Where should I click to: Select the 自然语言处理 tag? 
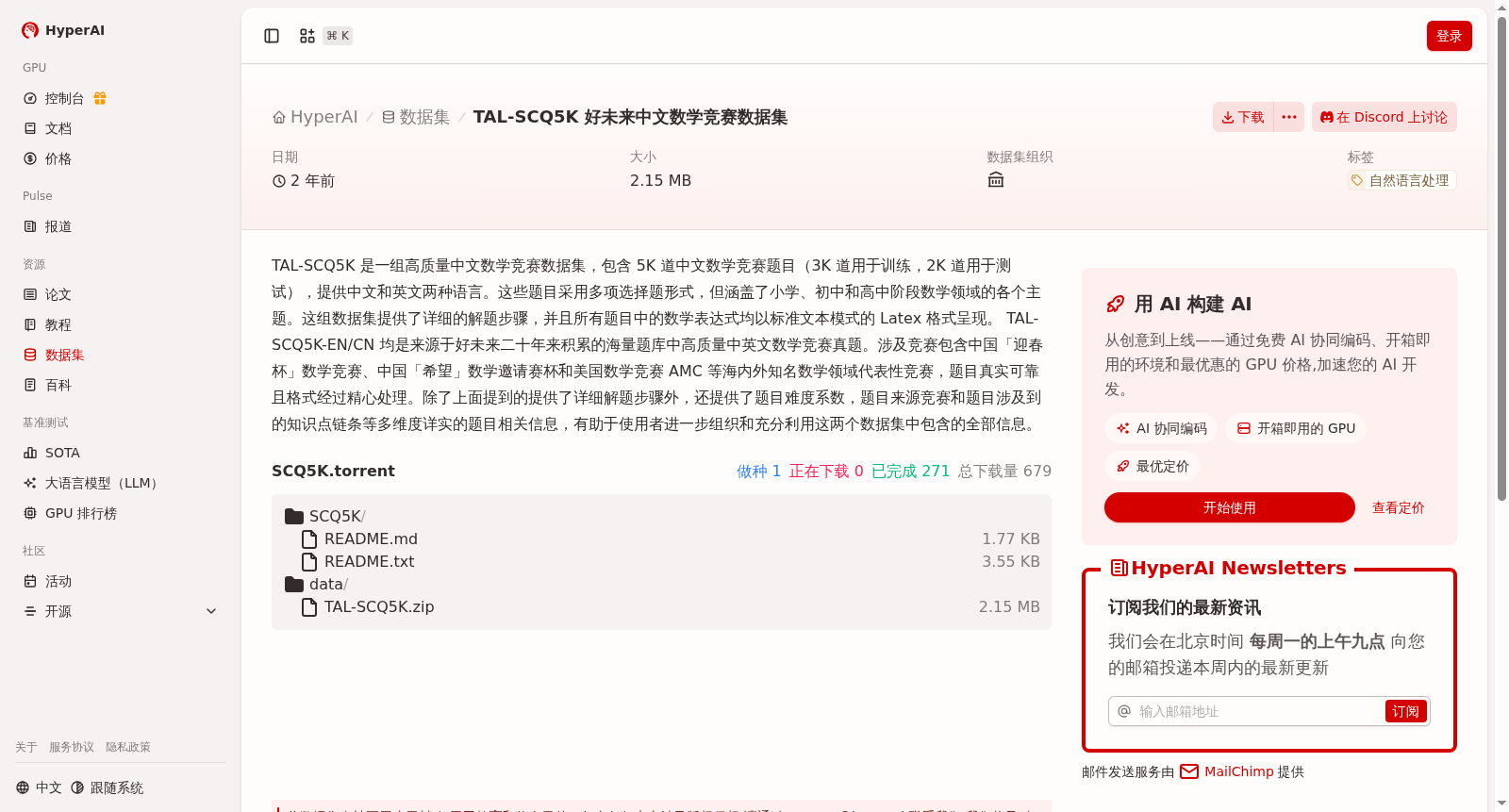click(1401, 180)
